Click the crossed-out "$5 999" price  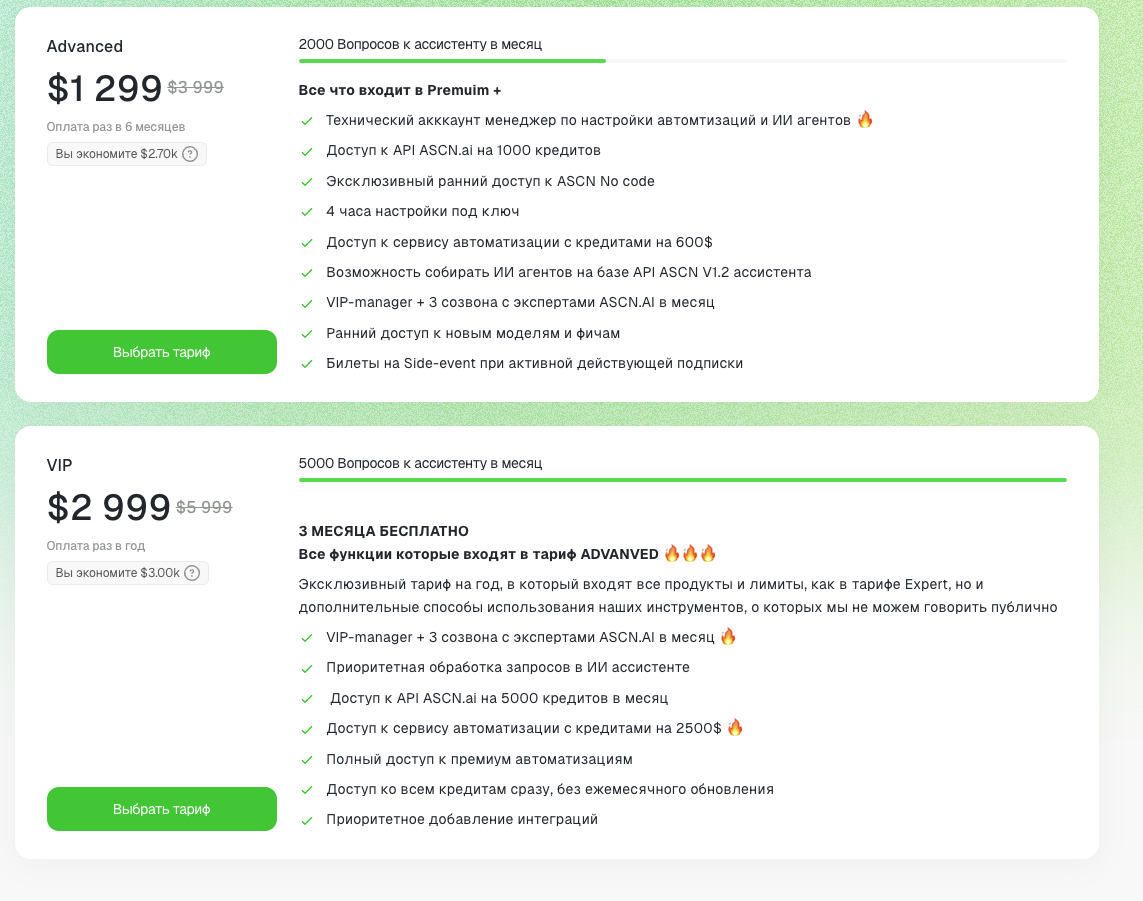203,506
